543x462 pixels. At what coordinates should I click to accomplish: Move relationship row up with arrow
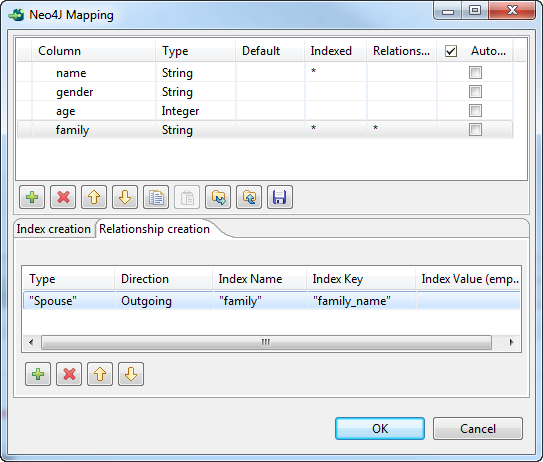[x=100, y=374]
